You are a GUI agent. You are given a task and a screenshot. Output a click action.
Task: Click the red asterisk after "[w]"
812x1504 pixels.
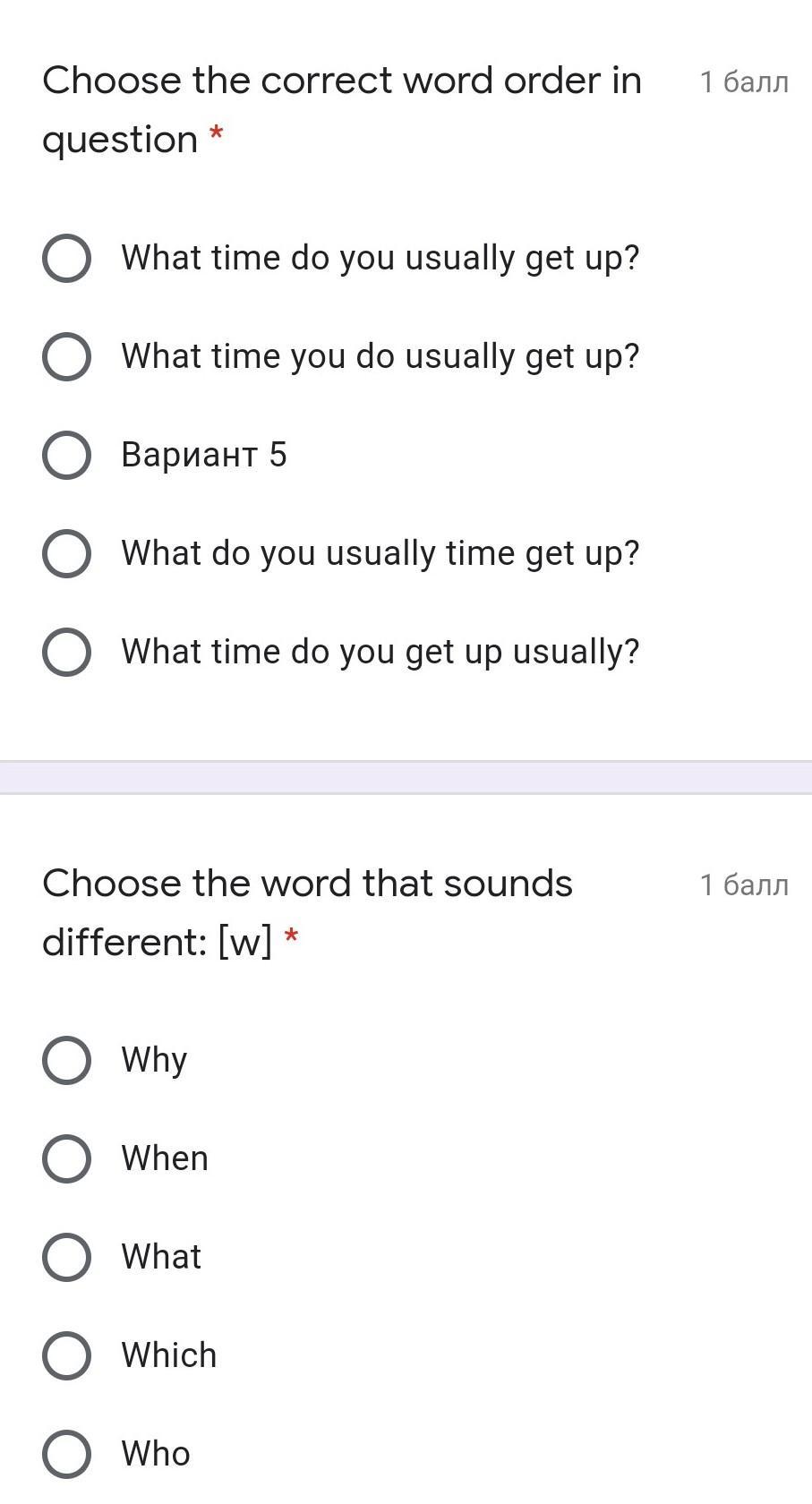(x=291, y=936)
